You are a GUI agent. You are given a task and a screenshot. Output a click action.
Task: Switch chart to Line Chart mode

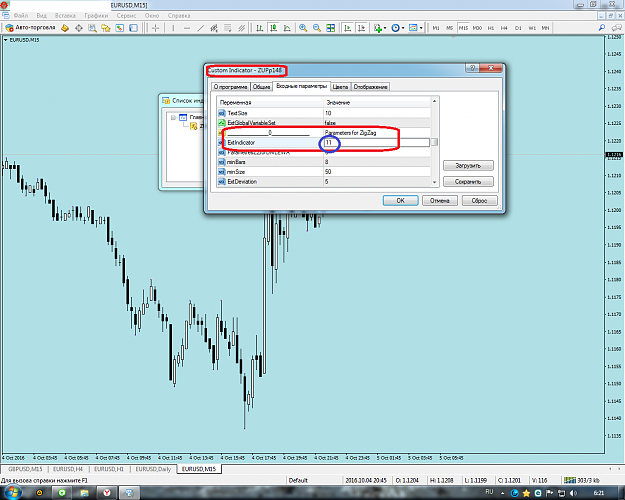[287, 28]
